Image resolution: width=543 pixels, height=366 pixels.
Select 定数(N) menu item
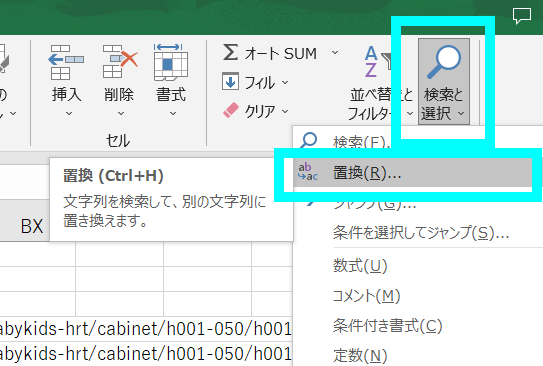click(360, 355)
